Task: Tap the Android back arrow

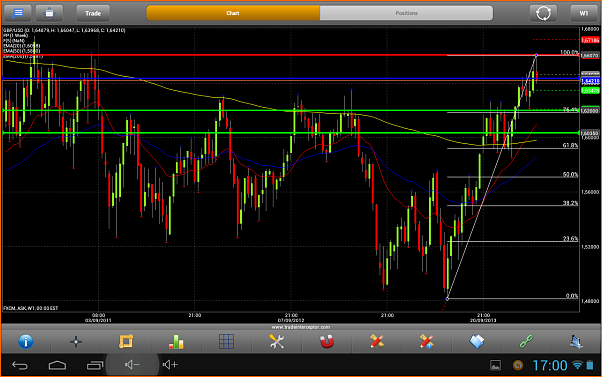Action: point(20,365)
